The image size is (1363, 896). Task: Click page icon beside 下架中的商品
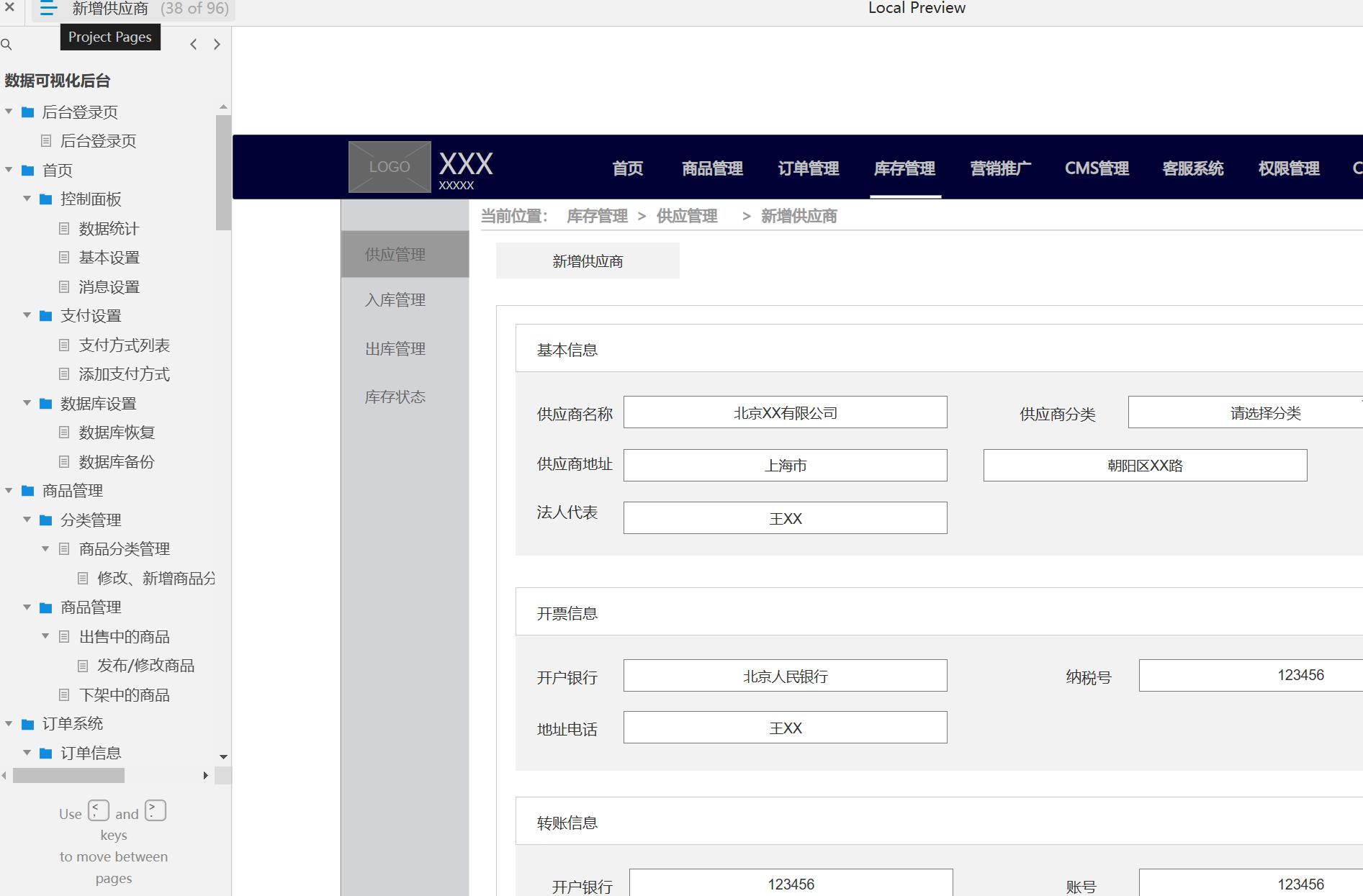(x=64, y=695)
